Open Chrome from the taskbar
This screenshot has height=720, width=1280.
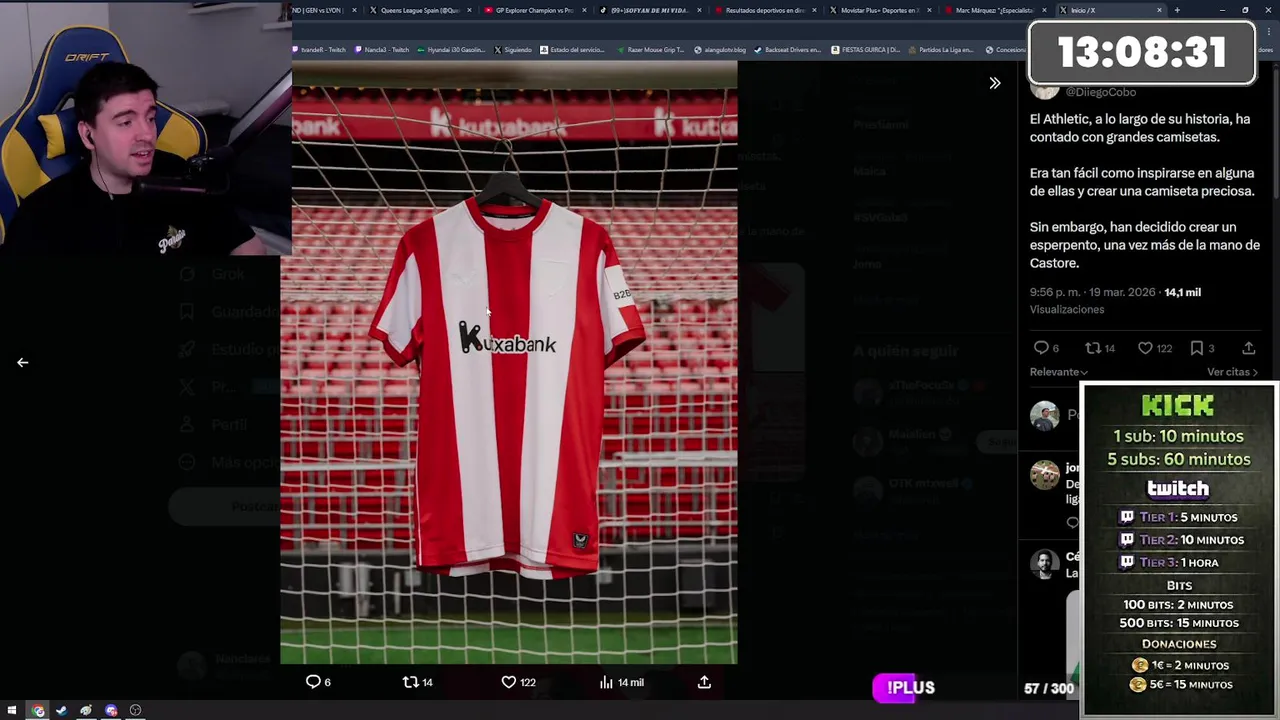click(x=38, y=710)
